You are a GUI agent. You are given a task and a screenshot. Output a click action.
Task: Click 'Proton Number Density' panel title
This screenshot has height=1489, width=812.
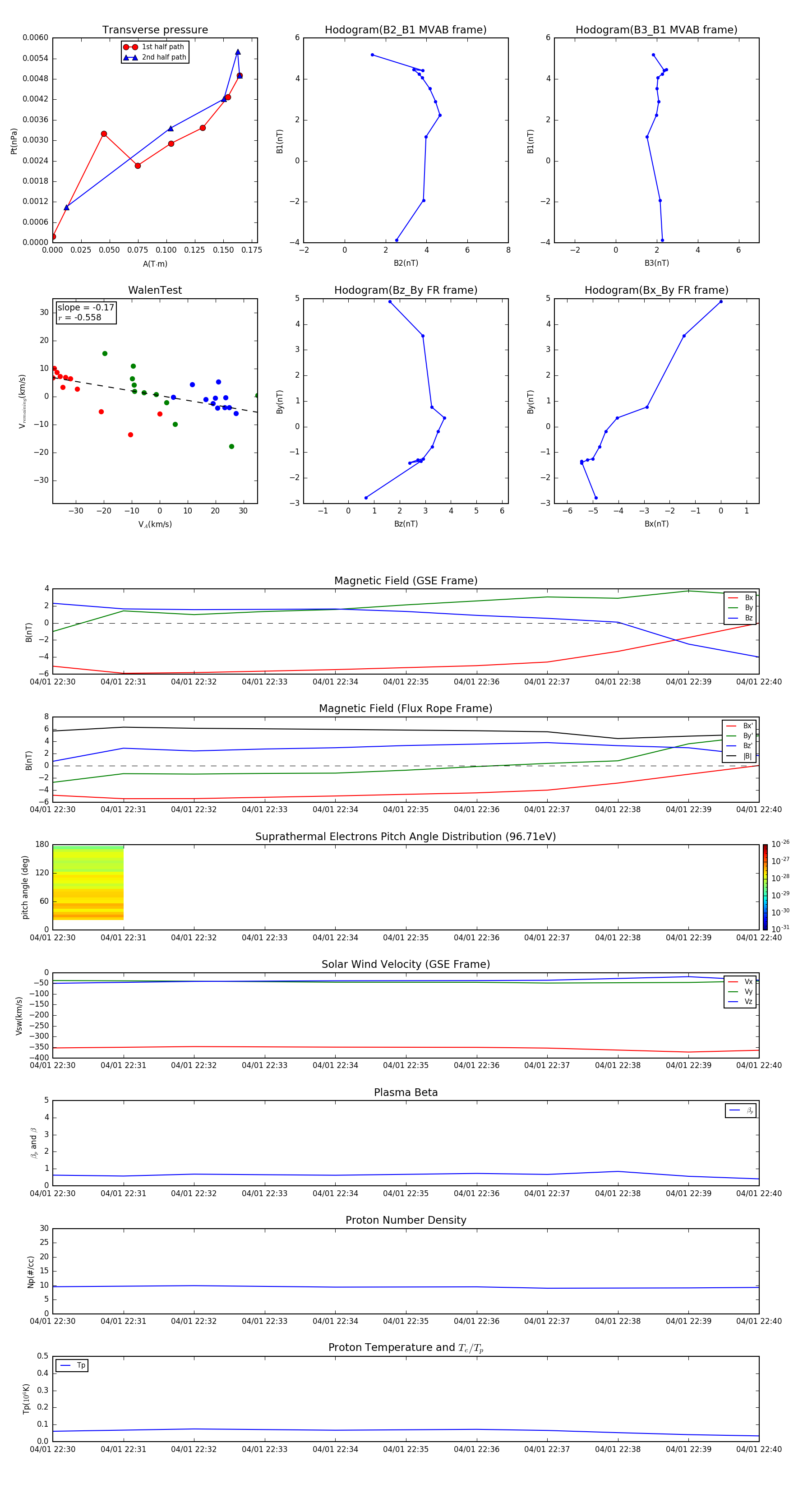[406, 1220]
